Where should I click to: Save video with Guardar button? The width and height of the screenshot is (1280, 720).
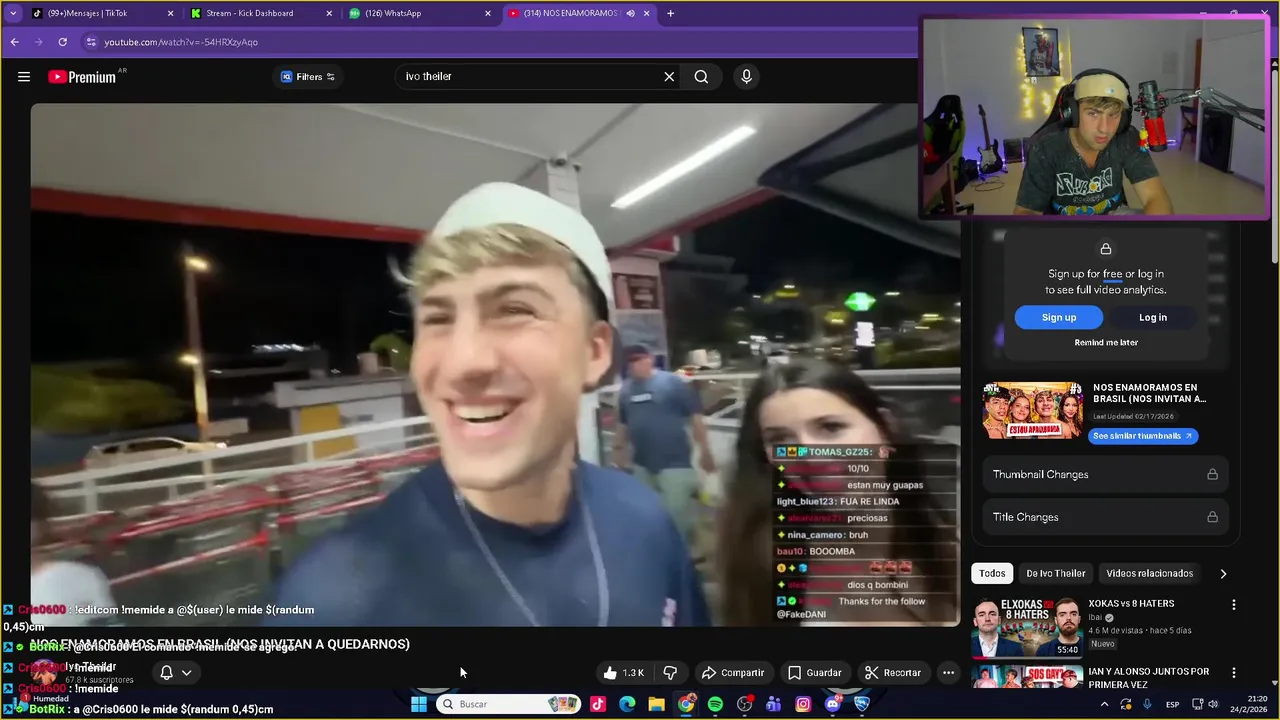pyautogui.click(x=814, y=673)
